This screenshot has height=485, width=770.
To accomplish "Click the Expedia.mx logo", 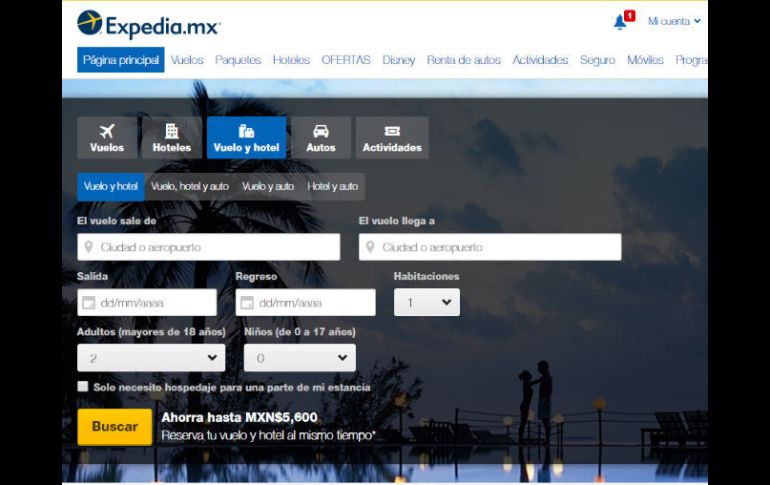I will tap(148, 24).
